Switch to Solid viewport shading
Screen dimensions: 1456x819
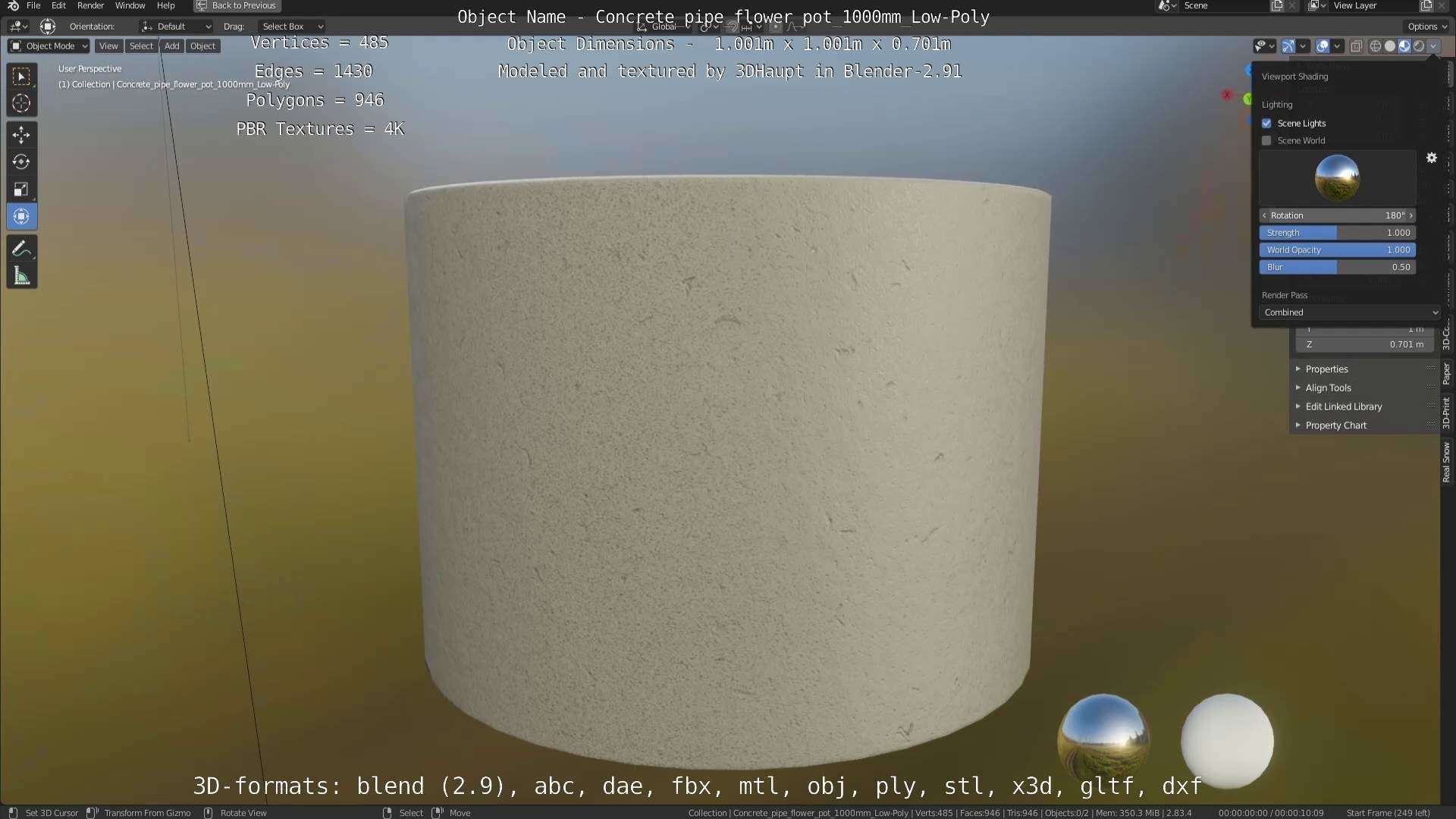(1389, 46)
